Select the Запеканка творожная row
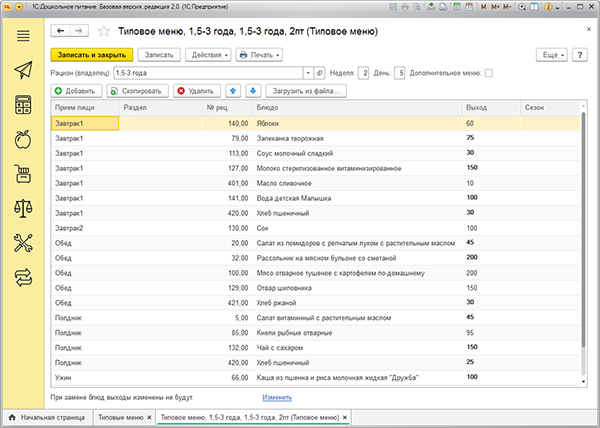 click(316, 138)
